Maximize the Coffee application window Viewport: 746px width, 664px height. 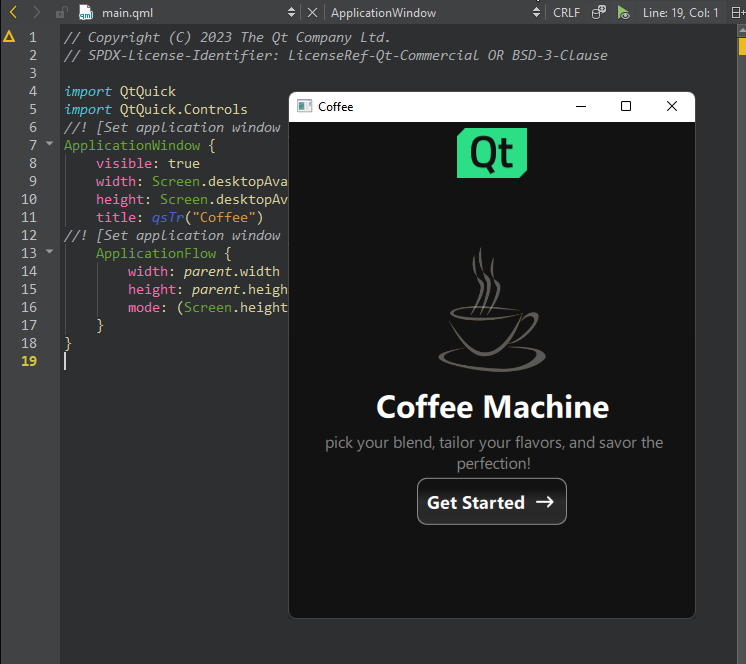[626, 107]
